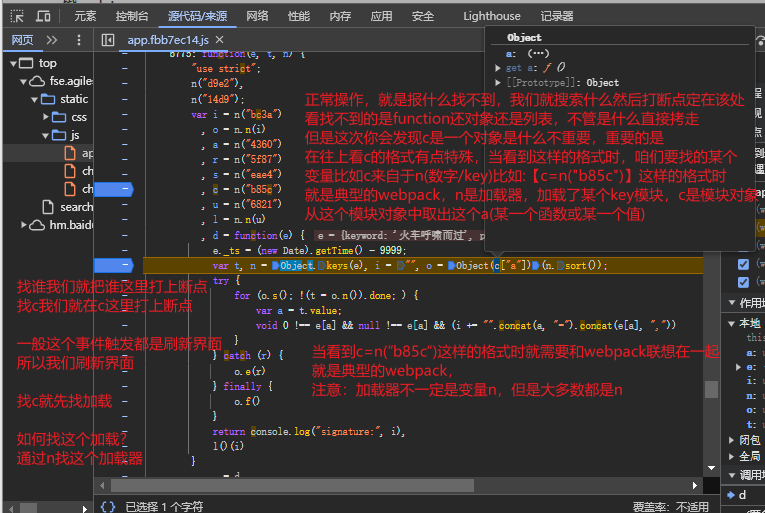Screen dimensions: 765x513
Task: Click the css folder icon
Action: (59, 117)
